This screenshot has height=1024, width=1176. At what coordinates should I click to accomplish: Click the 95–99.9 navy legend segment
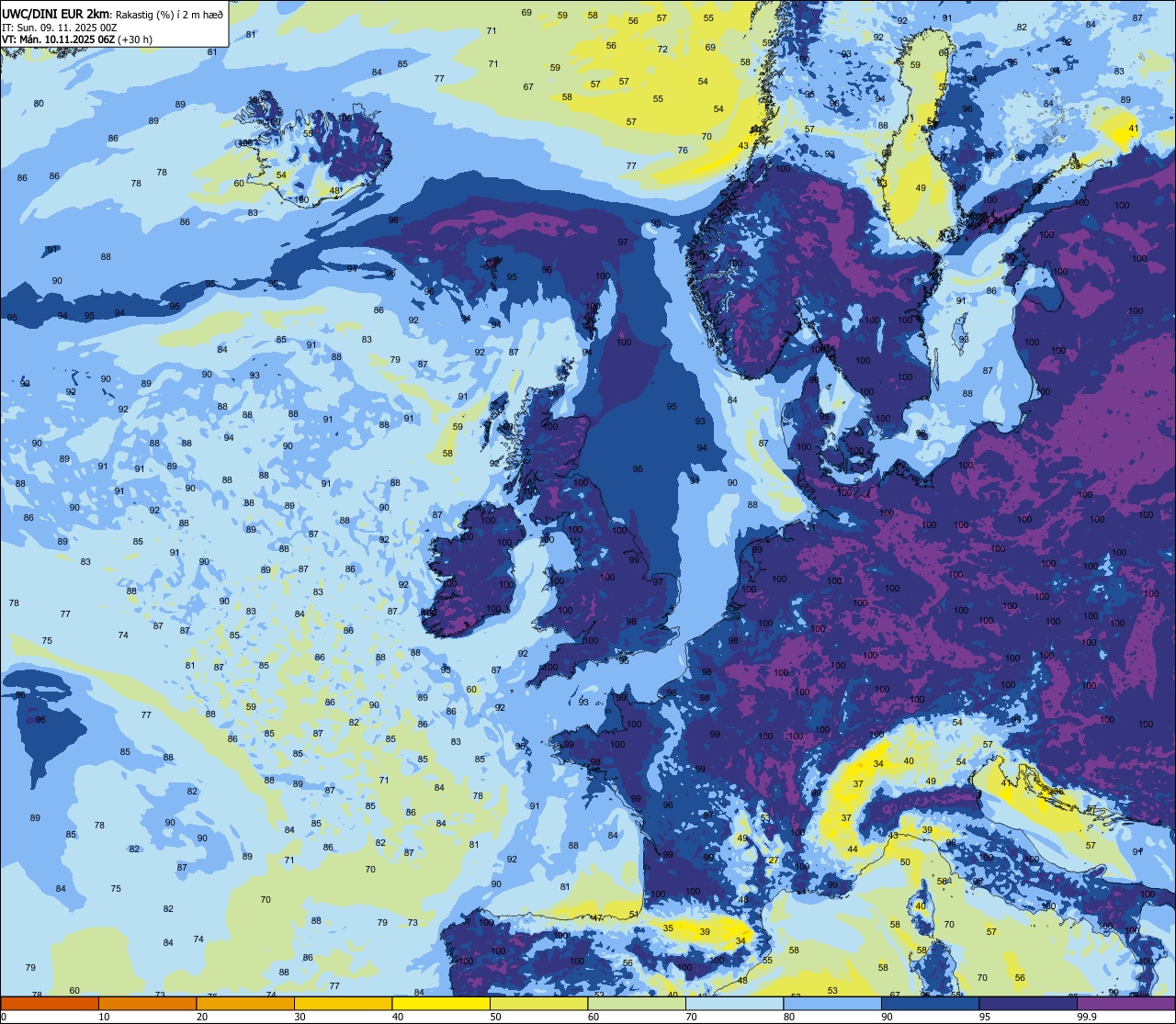[x=1028, y=1004]
